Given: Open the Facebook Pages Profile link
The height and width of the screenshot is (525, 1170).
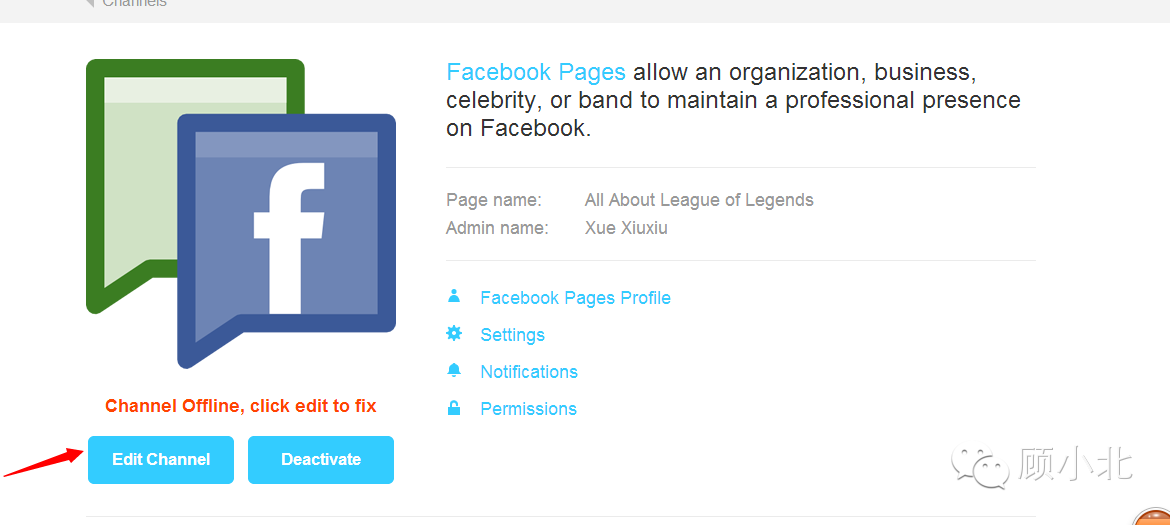Looking at the screenshot, I should (575, 298).
